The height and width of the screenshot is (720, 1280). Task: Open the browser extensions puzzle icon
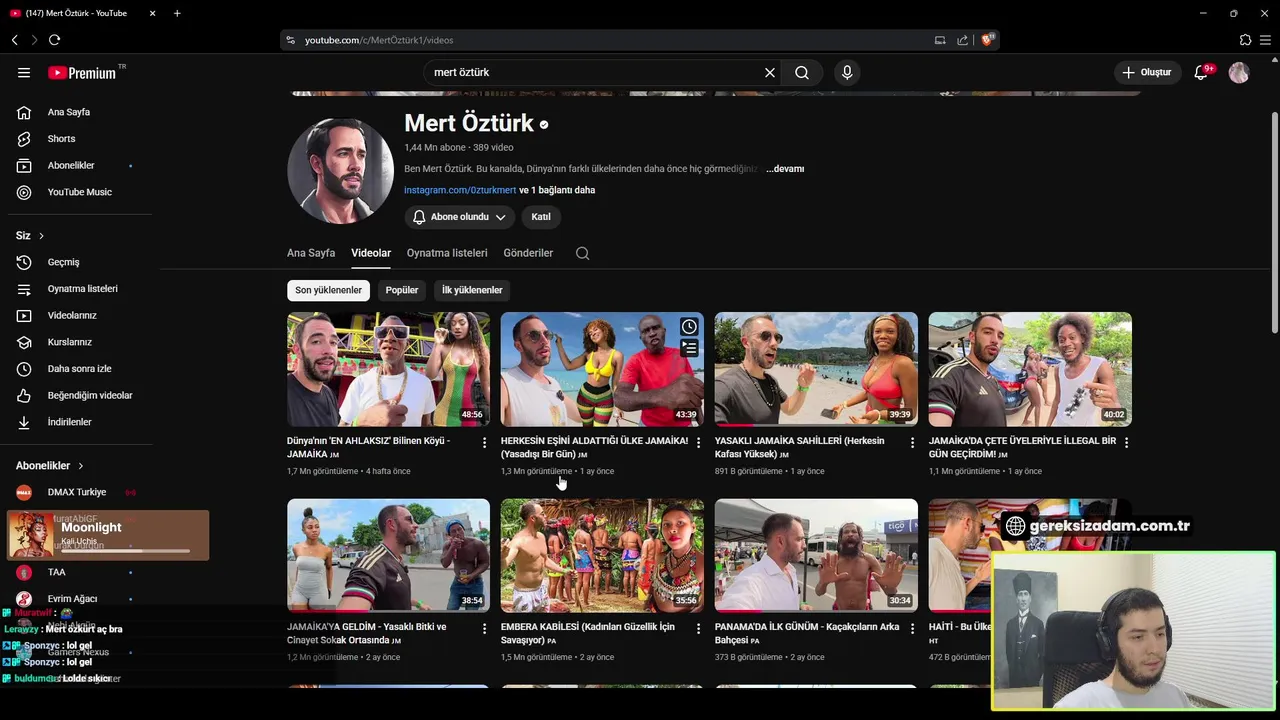click(x=1245, y=40)
